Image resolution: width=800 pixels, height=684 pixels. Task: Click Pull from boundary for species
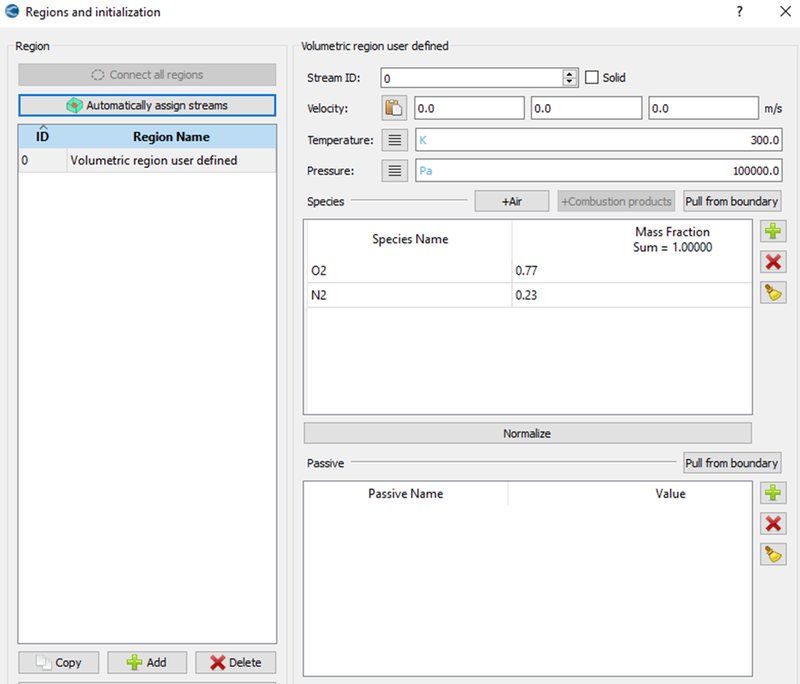[x=731, y=201]
